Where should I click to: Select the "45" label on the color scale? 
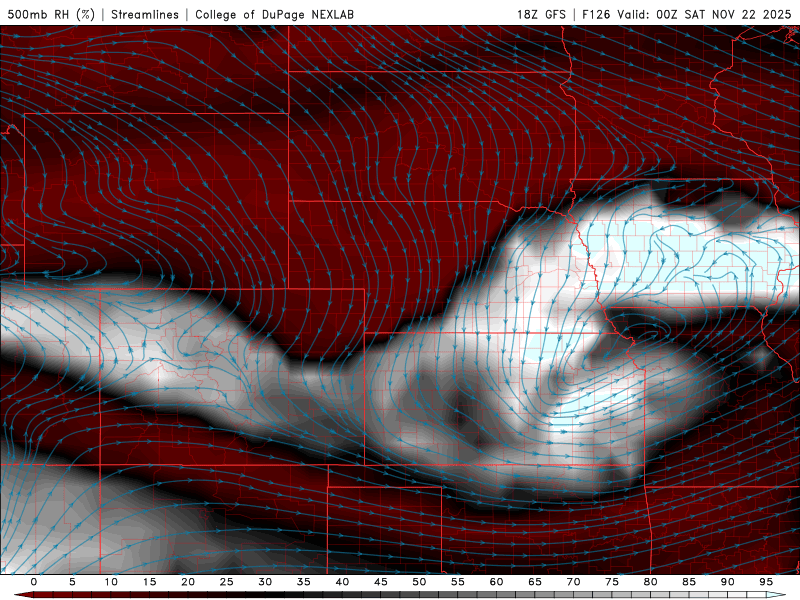[381, 582]
